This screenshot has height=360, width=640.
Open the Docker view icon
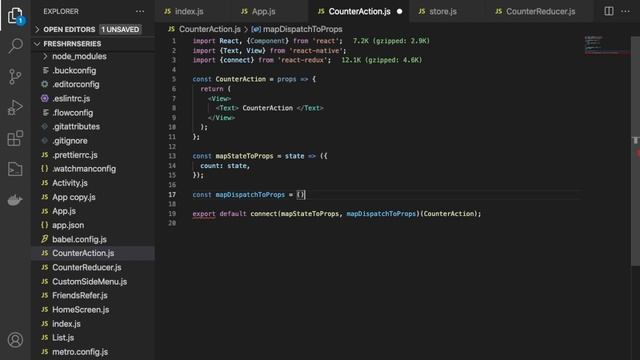pyautogui.click(x=16, y=200)
